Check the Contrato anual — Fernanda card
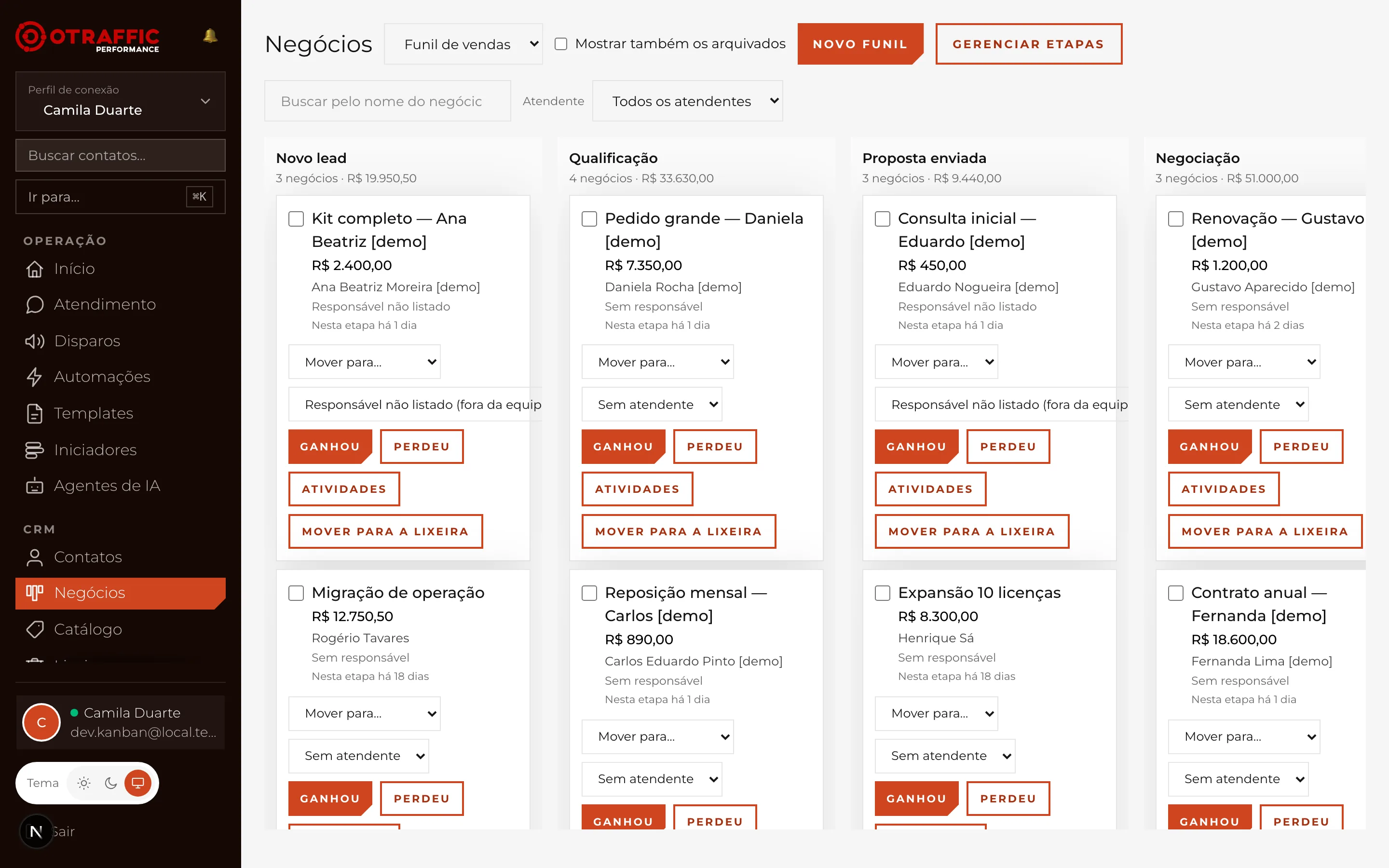The image size is (1389, 868). [1175, 593]
